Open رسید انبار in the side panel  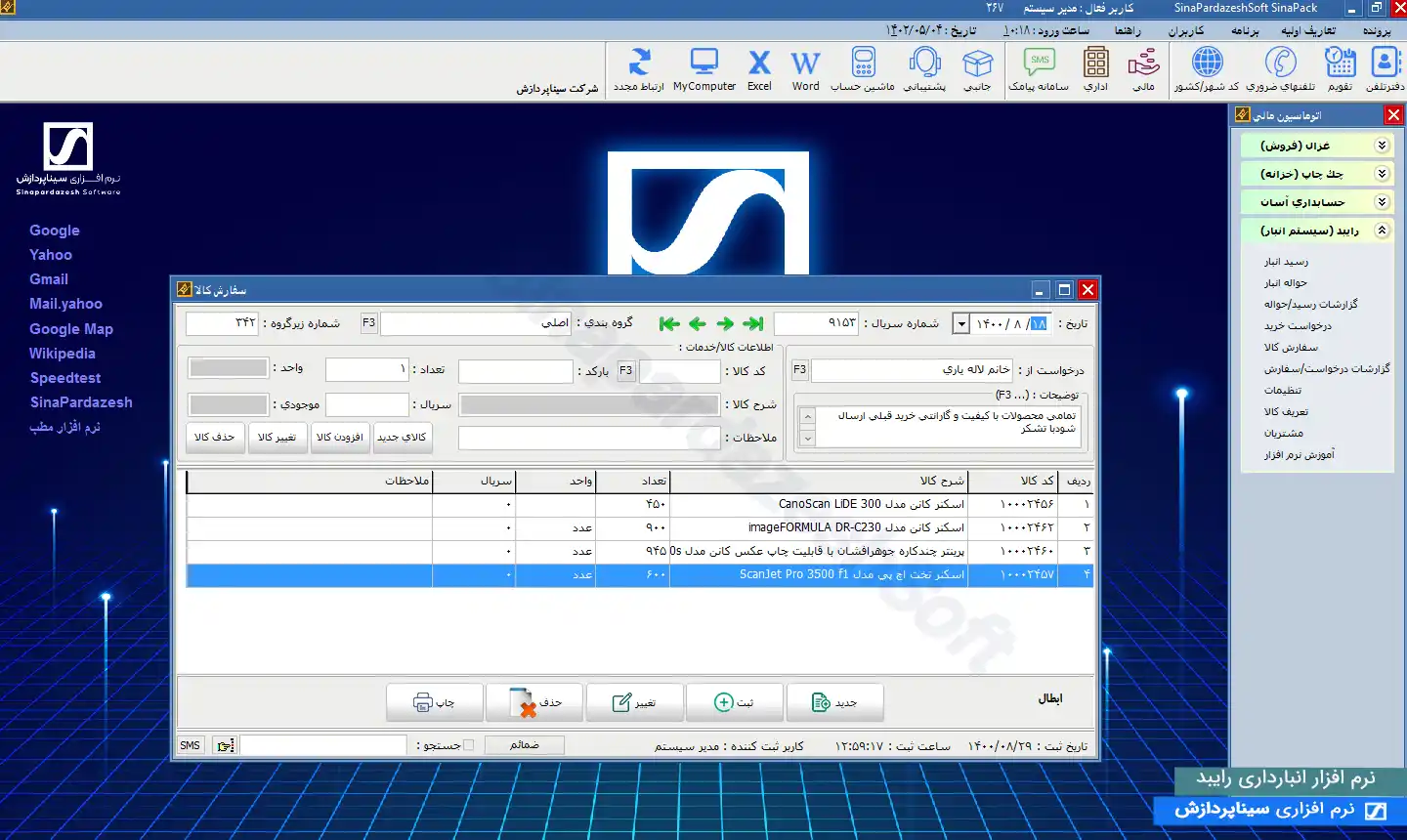1286,262
